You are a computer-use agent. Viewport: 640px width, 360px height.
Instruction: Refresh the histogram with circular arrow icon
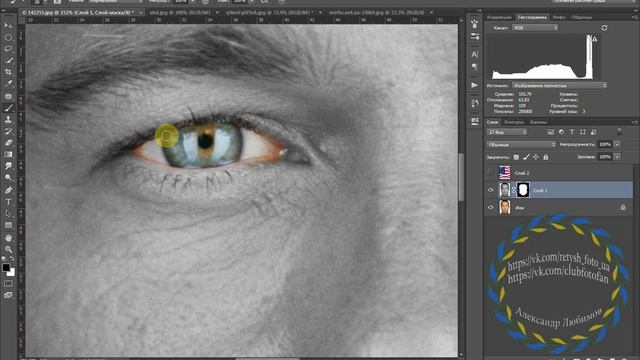point(604,28)
